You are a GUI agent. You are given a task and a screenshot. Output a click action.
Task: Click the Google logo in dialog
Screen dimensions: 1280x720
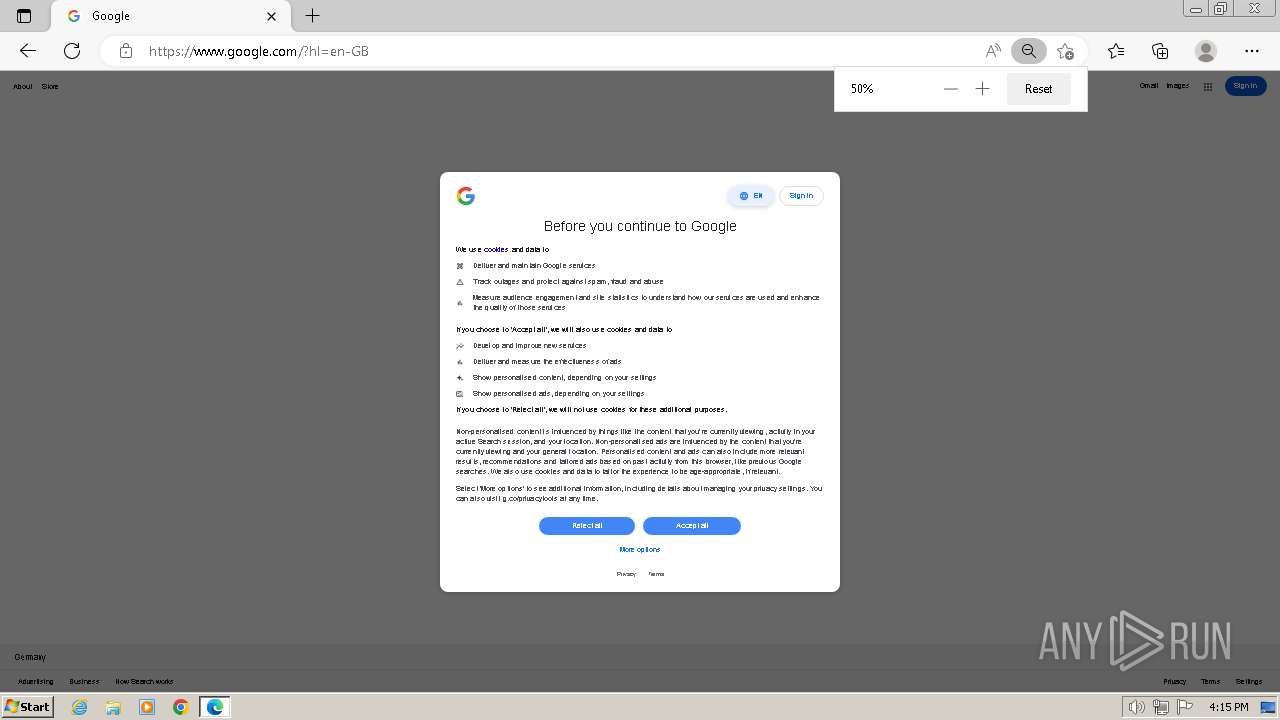465,196
